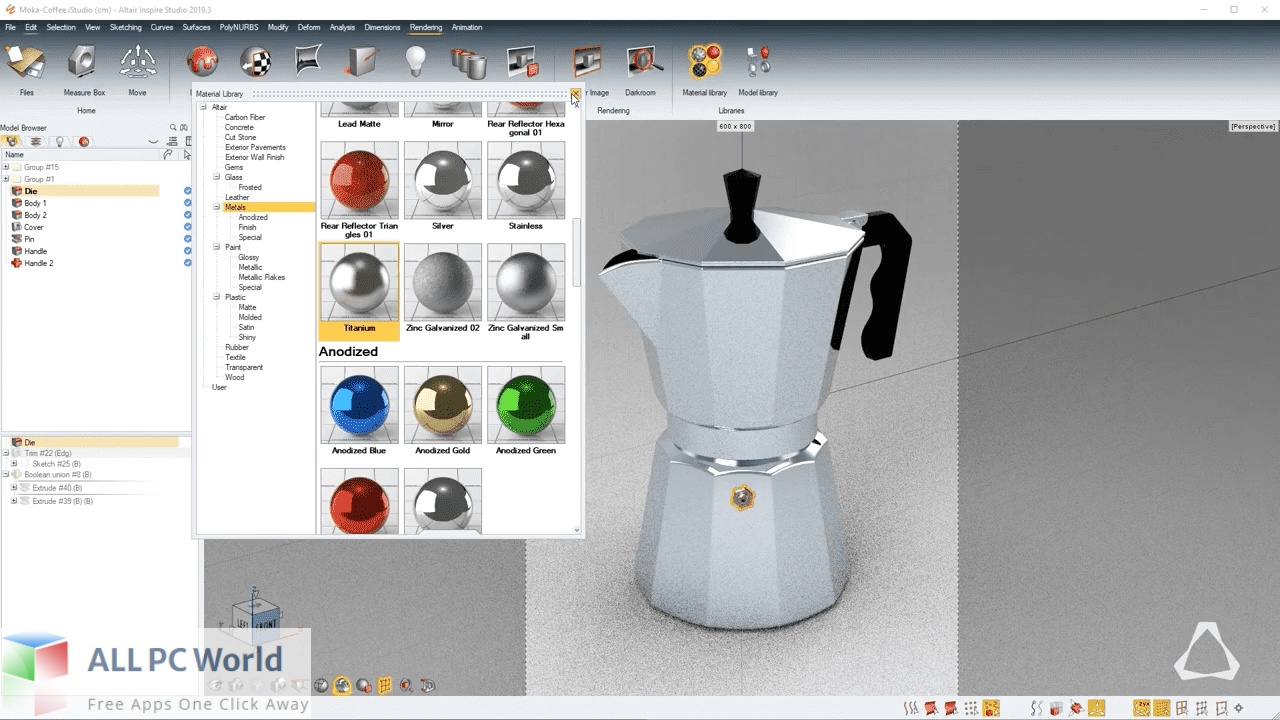Collapse the Plastic category node
The width and height of the screenshot is (1280, 720).
click(x=216, y=297)
